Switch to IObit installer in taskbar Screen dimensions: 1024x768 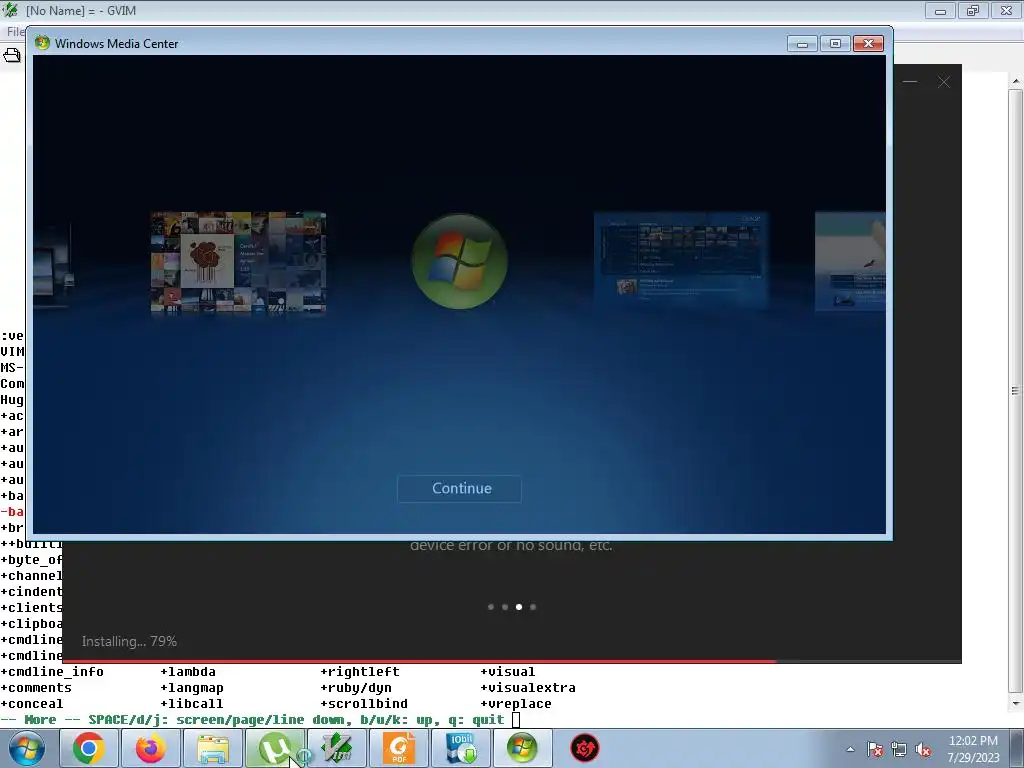[460, 748]
